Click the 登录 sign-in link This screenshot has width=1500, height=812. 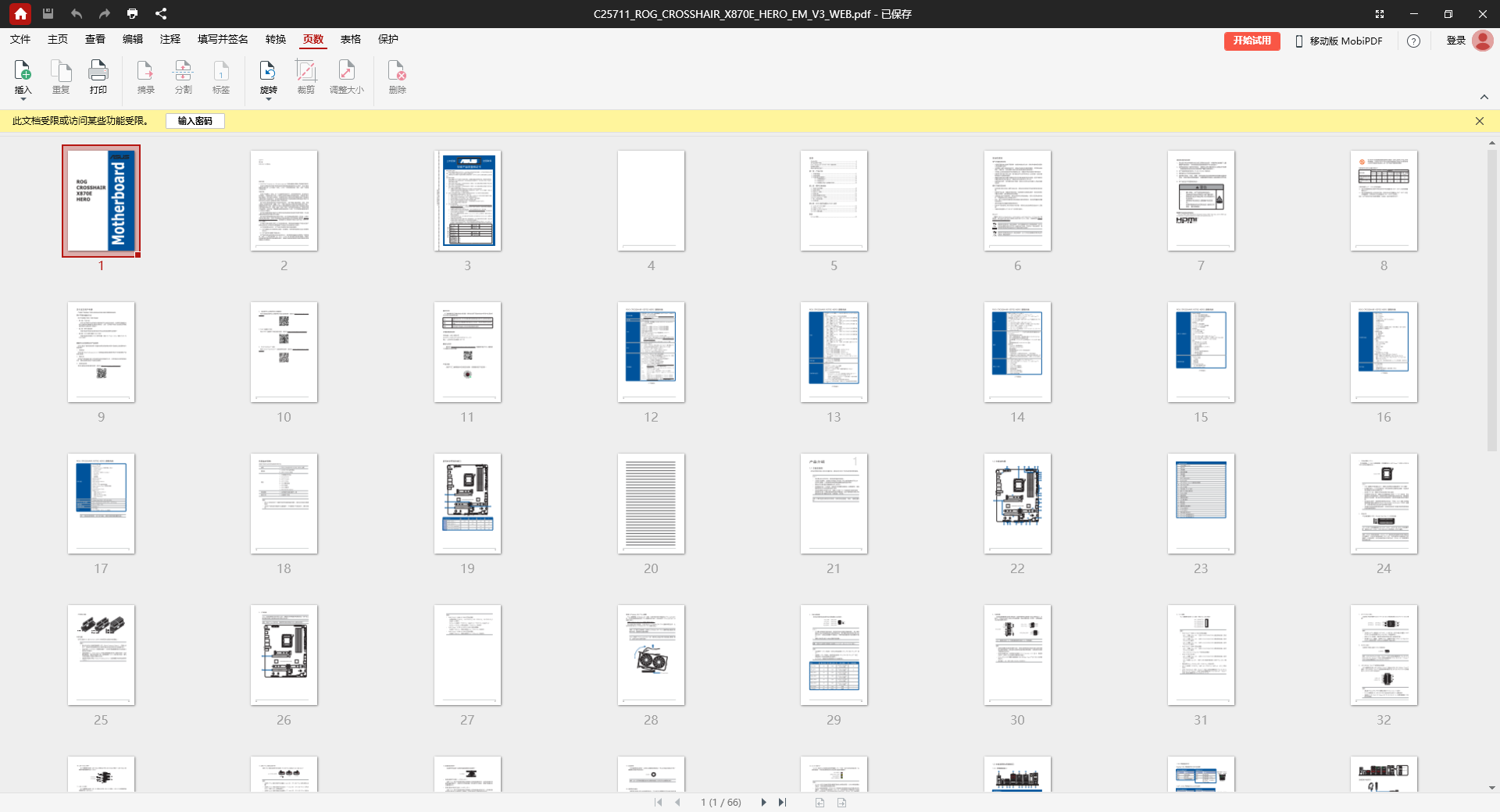tap(1456, 41)
